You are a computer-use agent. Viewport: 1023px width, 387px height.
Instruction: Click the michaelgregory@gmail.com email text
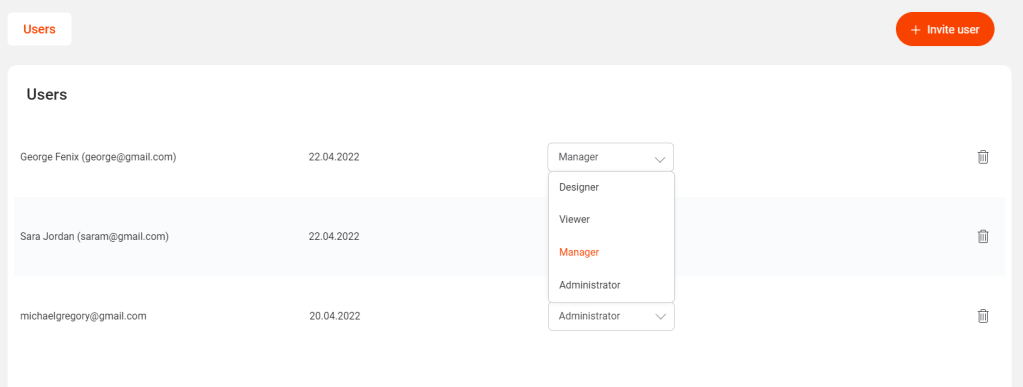pyautogui.click(x=84, y=316)
